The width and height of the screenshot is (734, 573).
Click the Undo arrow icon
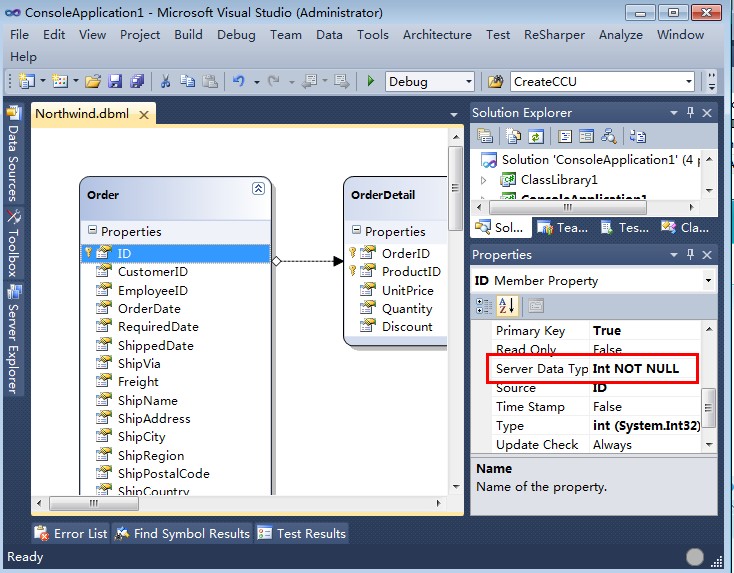[239, 81]
